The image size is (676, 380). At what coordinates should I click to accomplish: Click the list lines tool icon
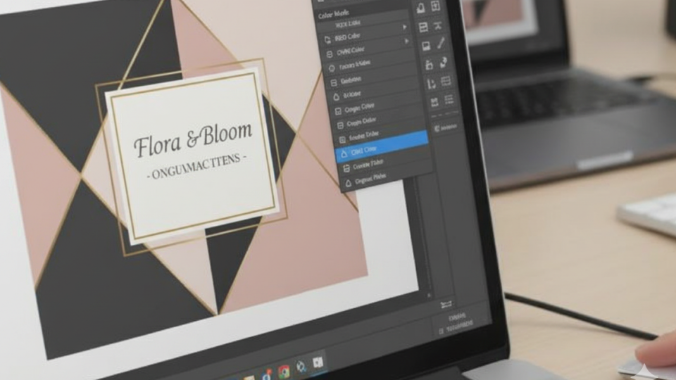click(x=448, y=100)
